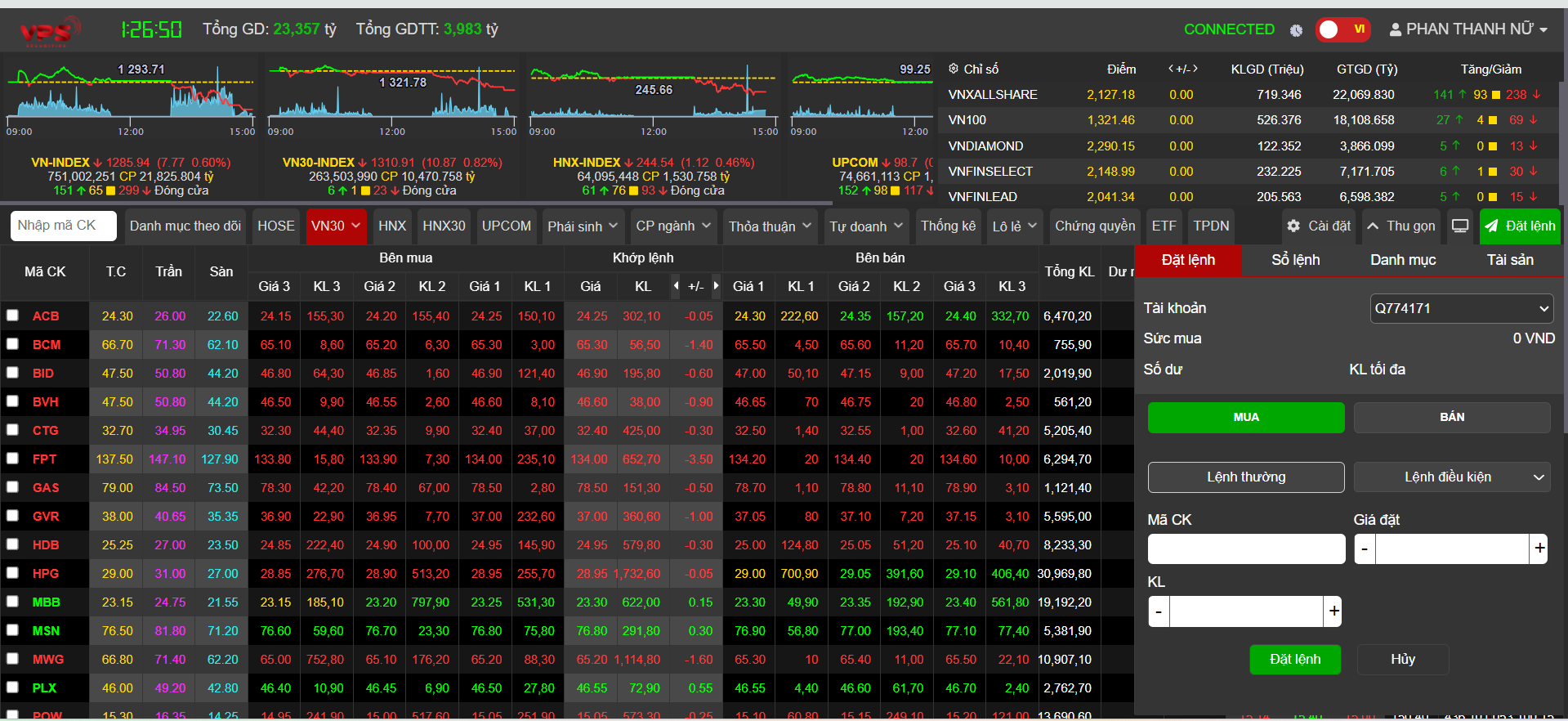Open the VN30-INDEX mini chart
The height and width of the screenshot is (721, 1568).
click(392, 98)
